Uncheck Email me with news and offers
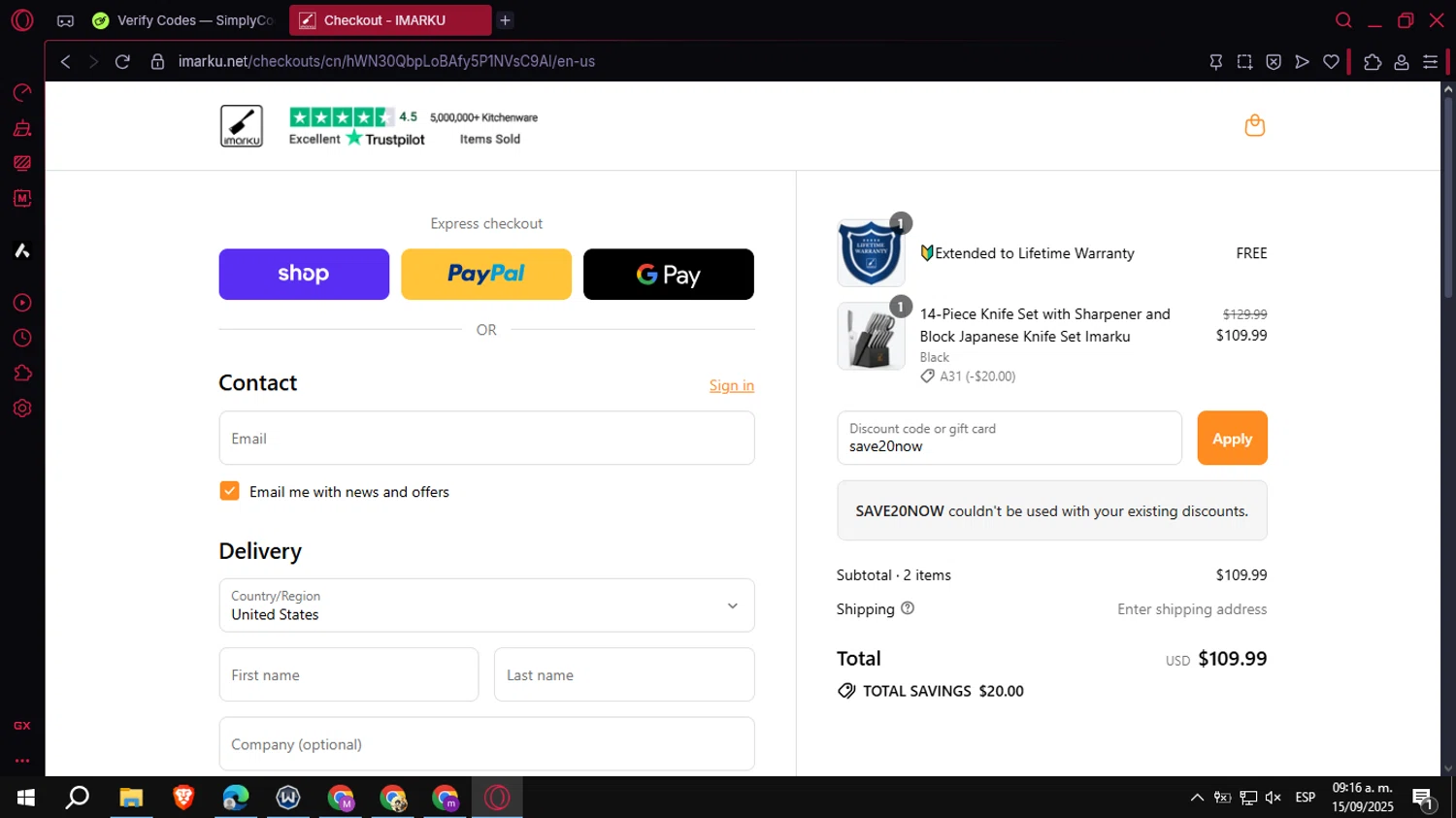Viewport: 1456px width, 818px height. tap(230, 491)
